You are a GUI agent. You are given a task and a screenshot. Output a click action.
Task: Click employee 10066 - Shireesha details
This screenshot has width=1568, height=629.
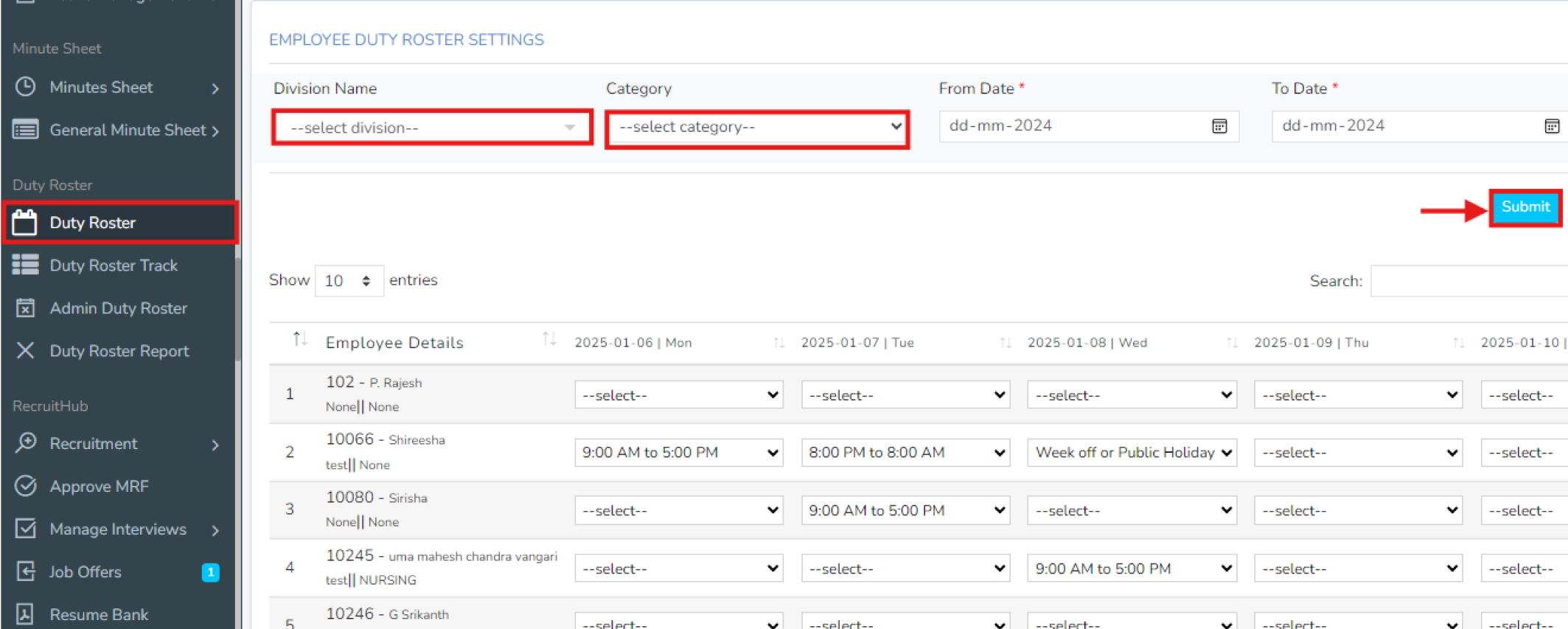[386, 451]
